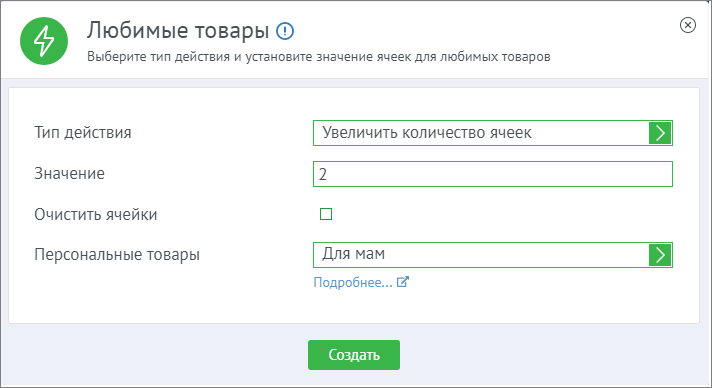712x388 pixels.
Task: Open the Увеличить количество ячеек dropdown
Action: 493,133
